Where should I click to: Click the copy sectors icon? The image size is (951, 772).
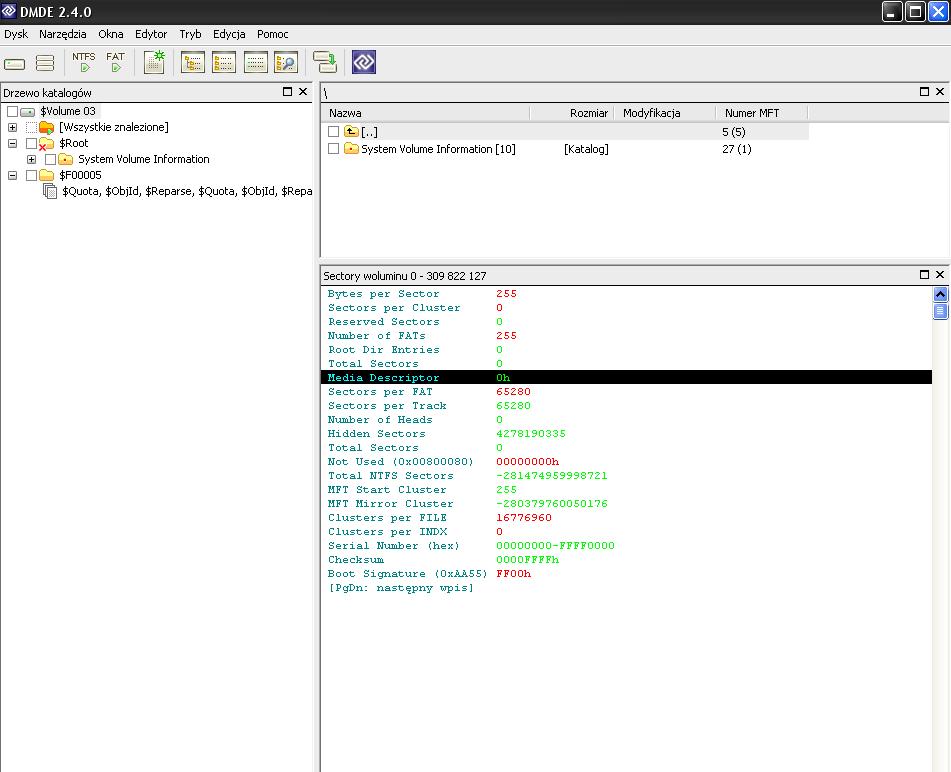[x=324, y=62]
